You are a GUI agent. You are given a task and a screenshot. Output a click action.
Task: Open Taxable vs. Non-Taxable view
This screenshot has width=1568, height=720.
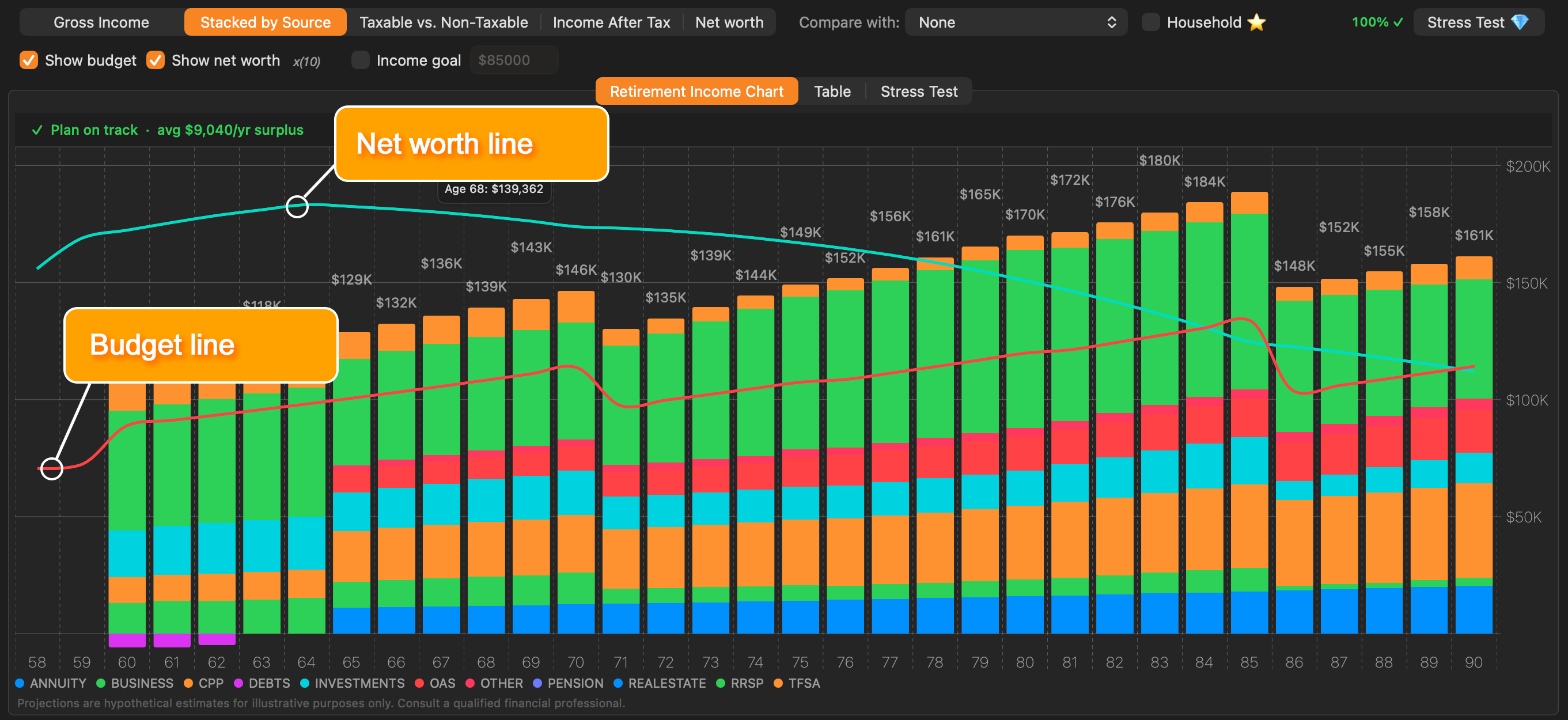(443, 22)
